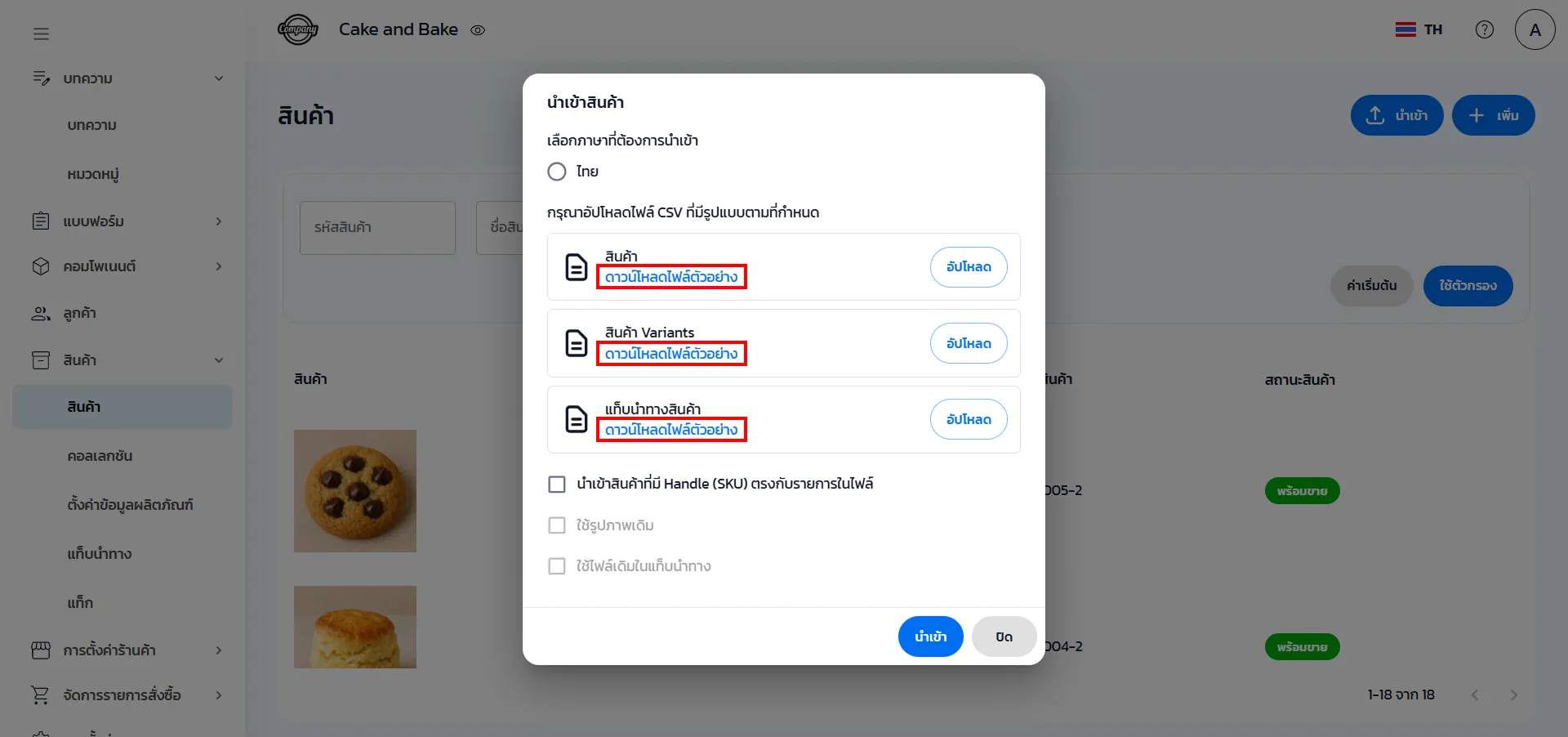Screen dimensions: 1568x737
Task: Select the ไทย language radio button
Action: click(x=557, y=172)
